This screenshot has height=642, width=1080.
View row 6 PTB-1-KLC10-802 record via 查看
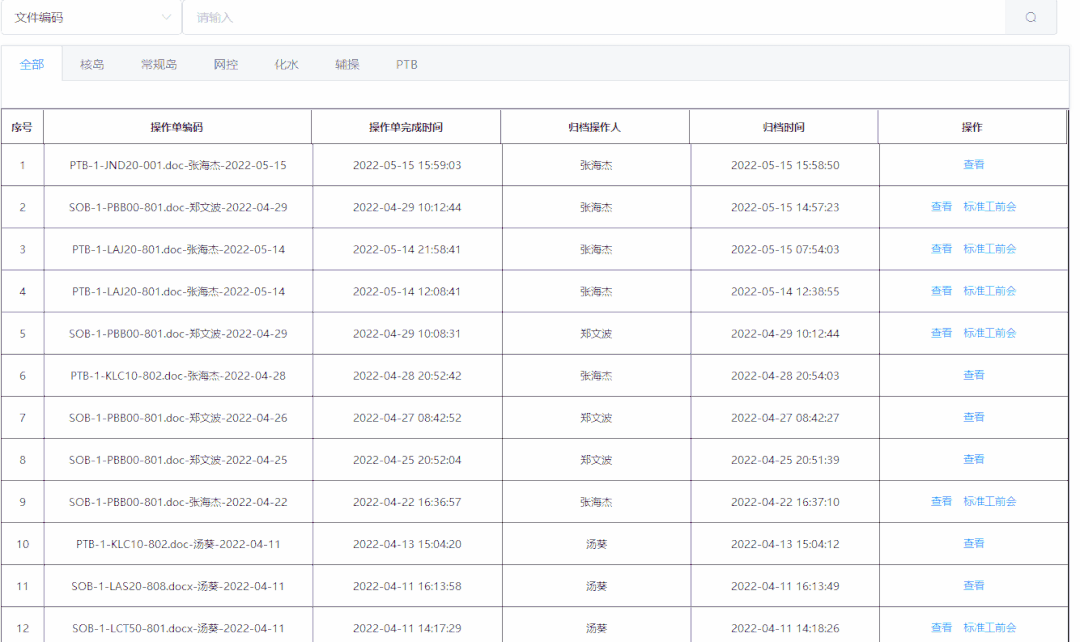tap(973, 375)
